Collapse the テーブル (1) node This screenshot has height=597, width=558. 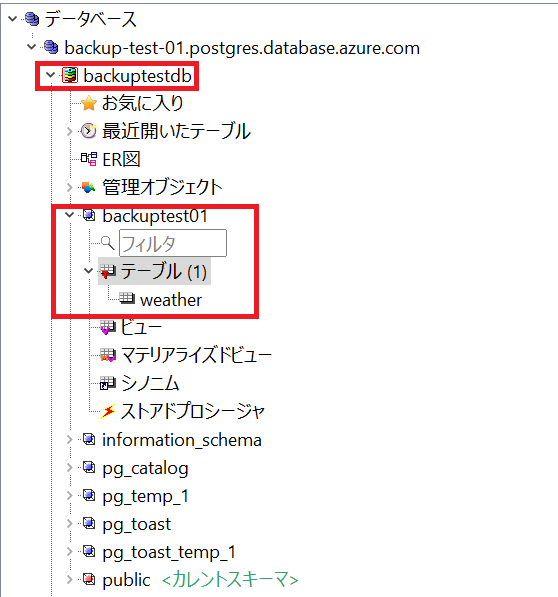point(88,271)
